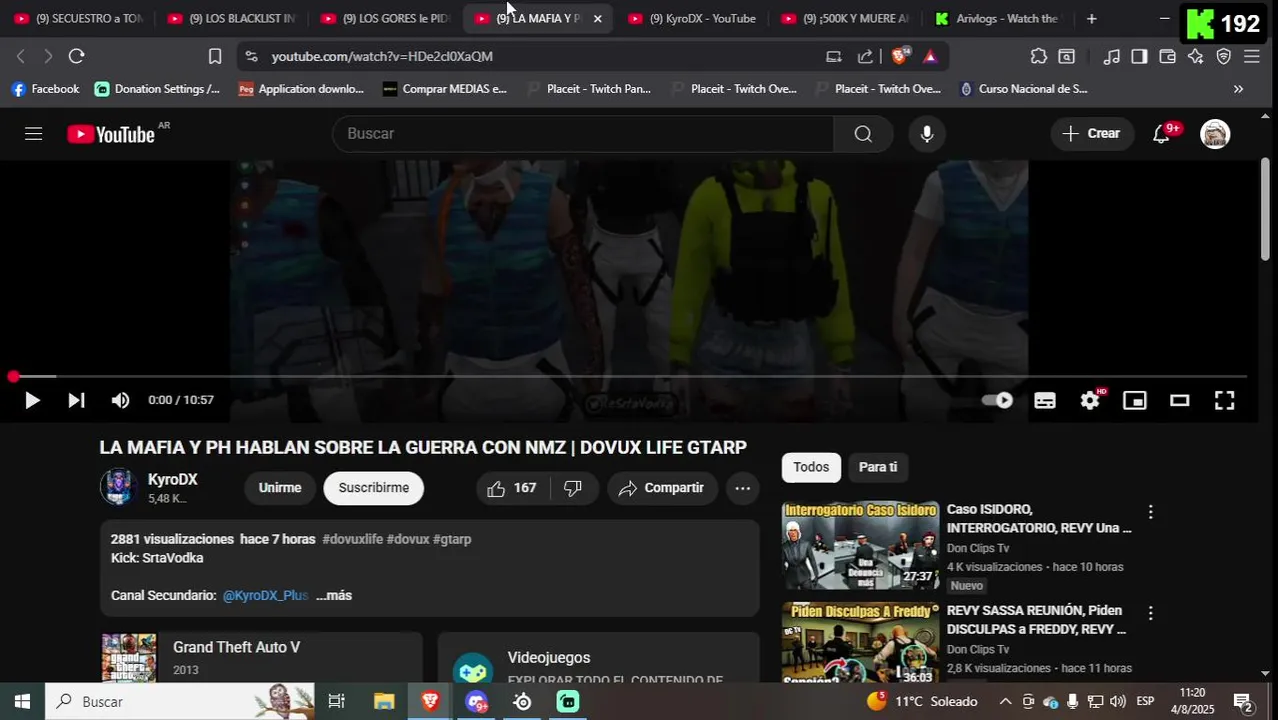Click the video progress bar
The image size is (1278, 720).
pos(630,376)
